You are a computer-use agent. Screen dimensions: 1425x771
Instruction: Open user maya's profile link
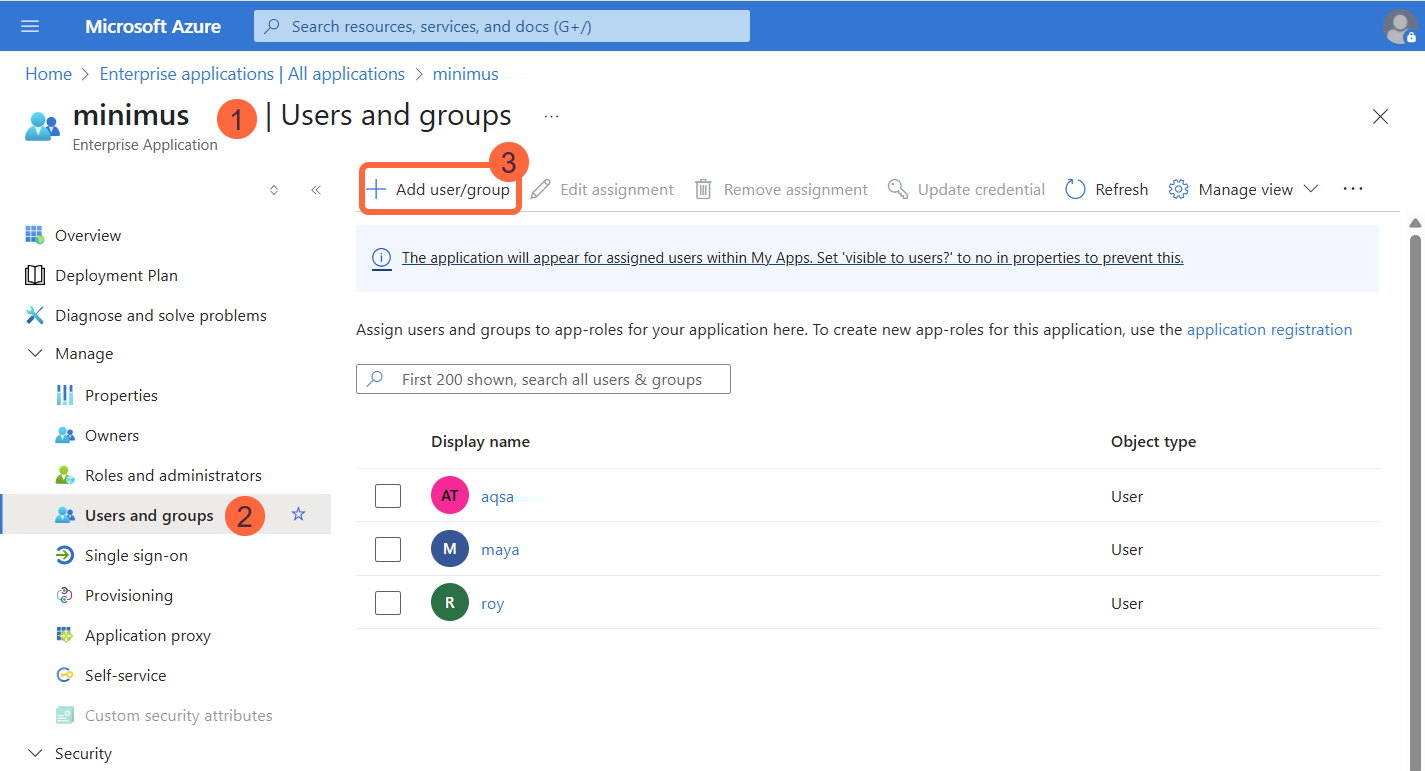click(x=500, y=549)
